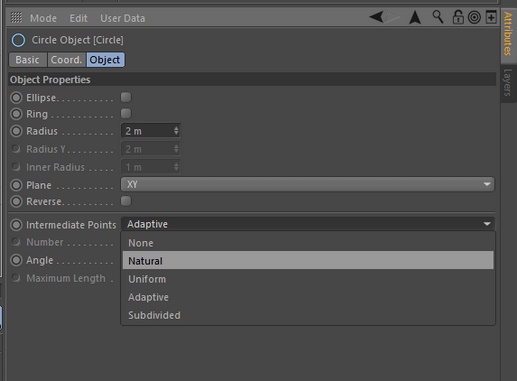The height and width of the screenshot is (381, 517).
Task: Open the Mode menu
Action: coord(43,18)
